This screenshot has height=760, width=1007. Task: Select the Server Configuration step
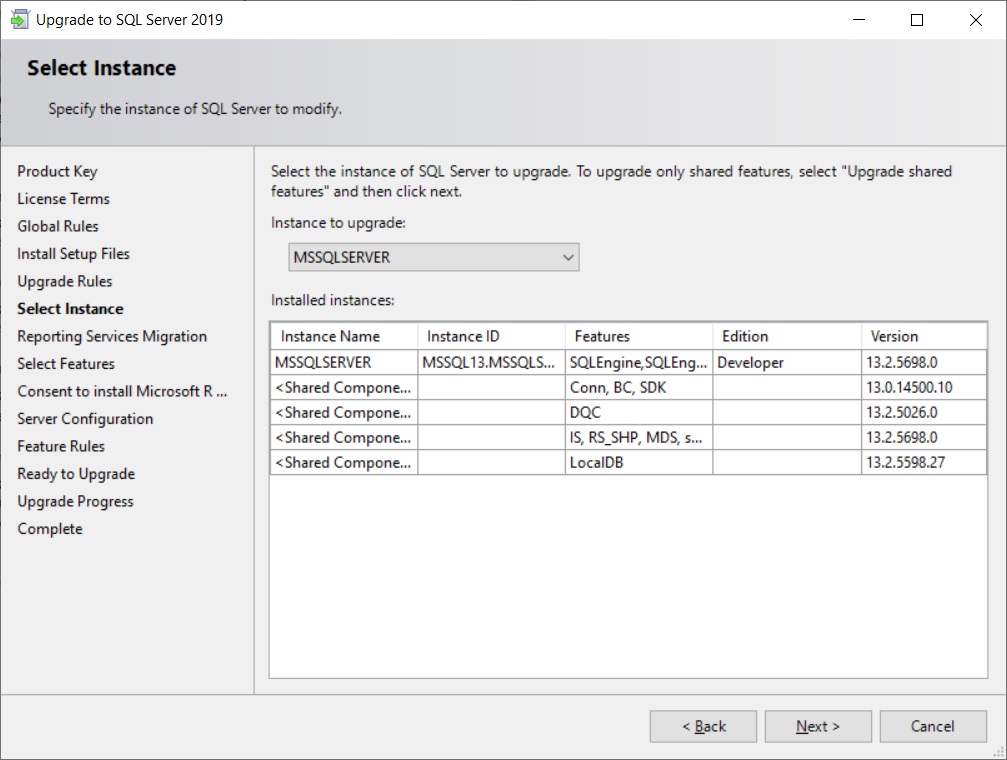pos(85,419)
